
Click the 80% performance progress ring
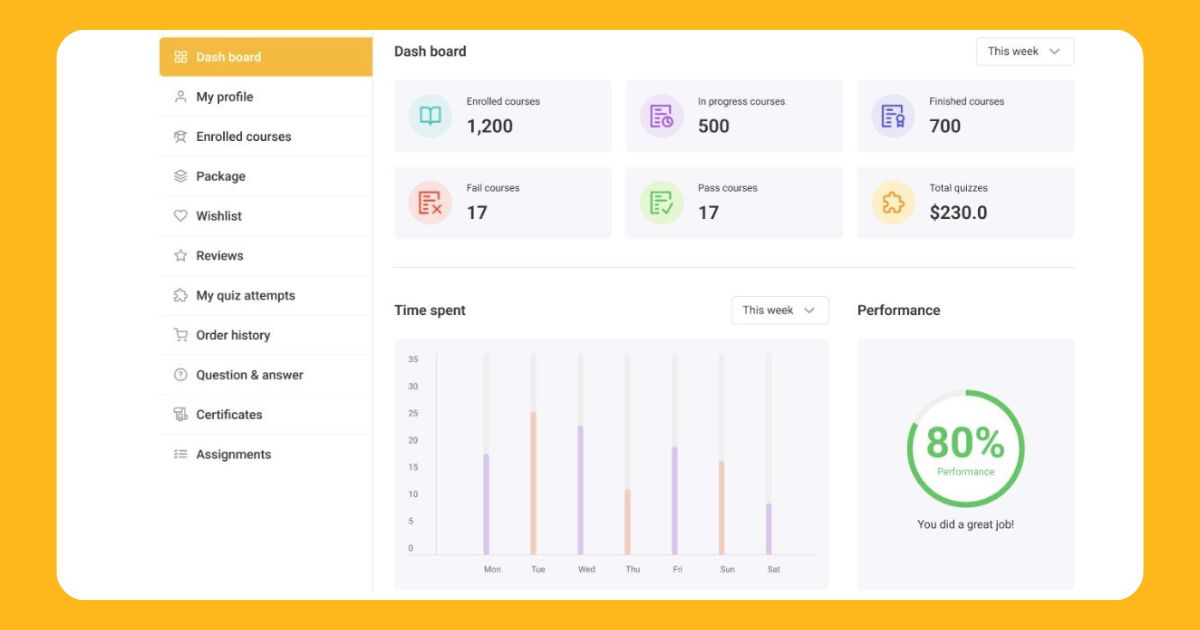965,448
